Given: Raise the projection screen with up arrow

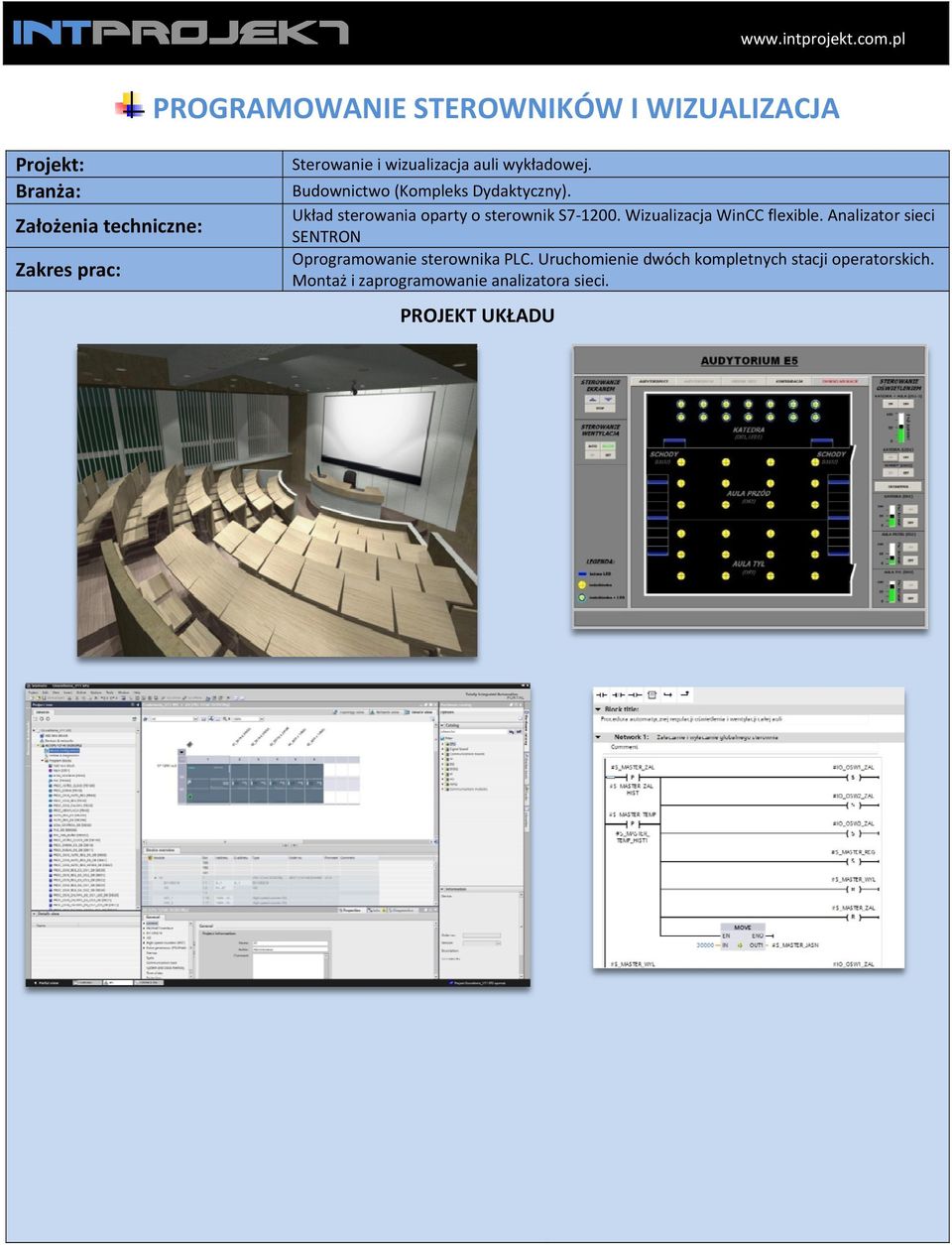Looking at the screenshot, I should pyautogui.click(x=593, y=399).
